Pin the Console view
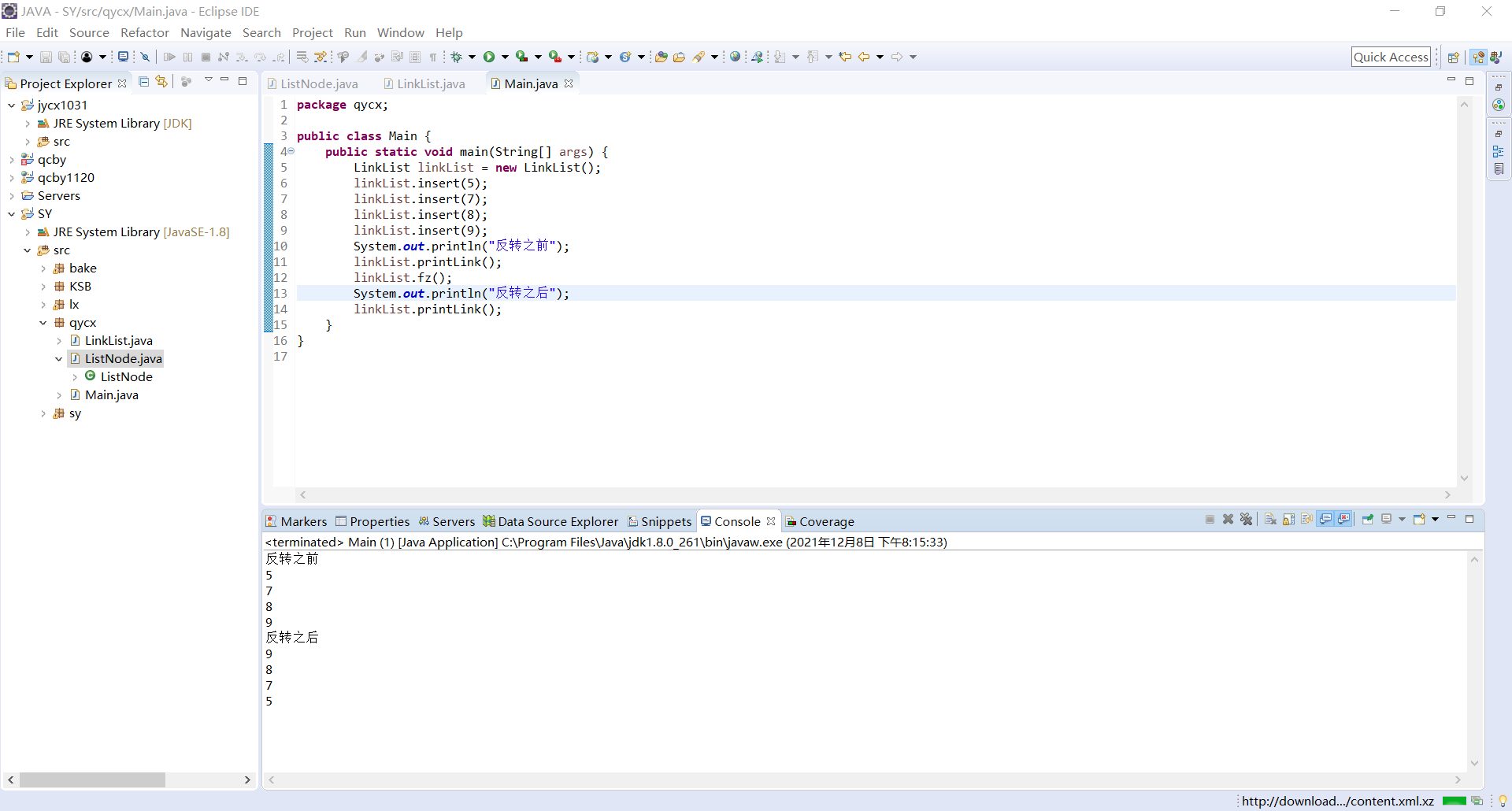This screenshot has height=811, width=1512. pyautogui.click(x=1368, y=520)
